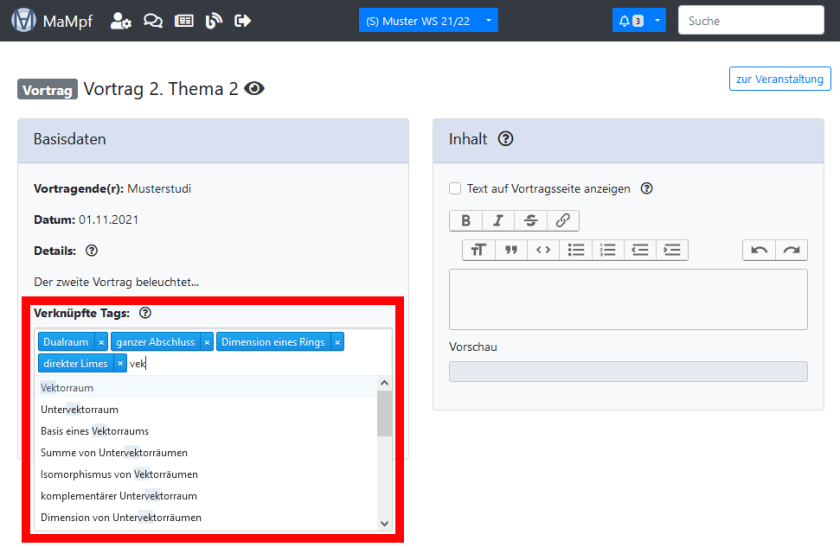Image resolution: width=840 pixels, height=547 pixels.
Task: Open user profile settings icon in navbar
Action: [120, 21]
